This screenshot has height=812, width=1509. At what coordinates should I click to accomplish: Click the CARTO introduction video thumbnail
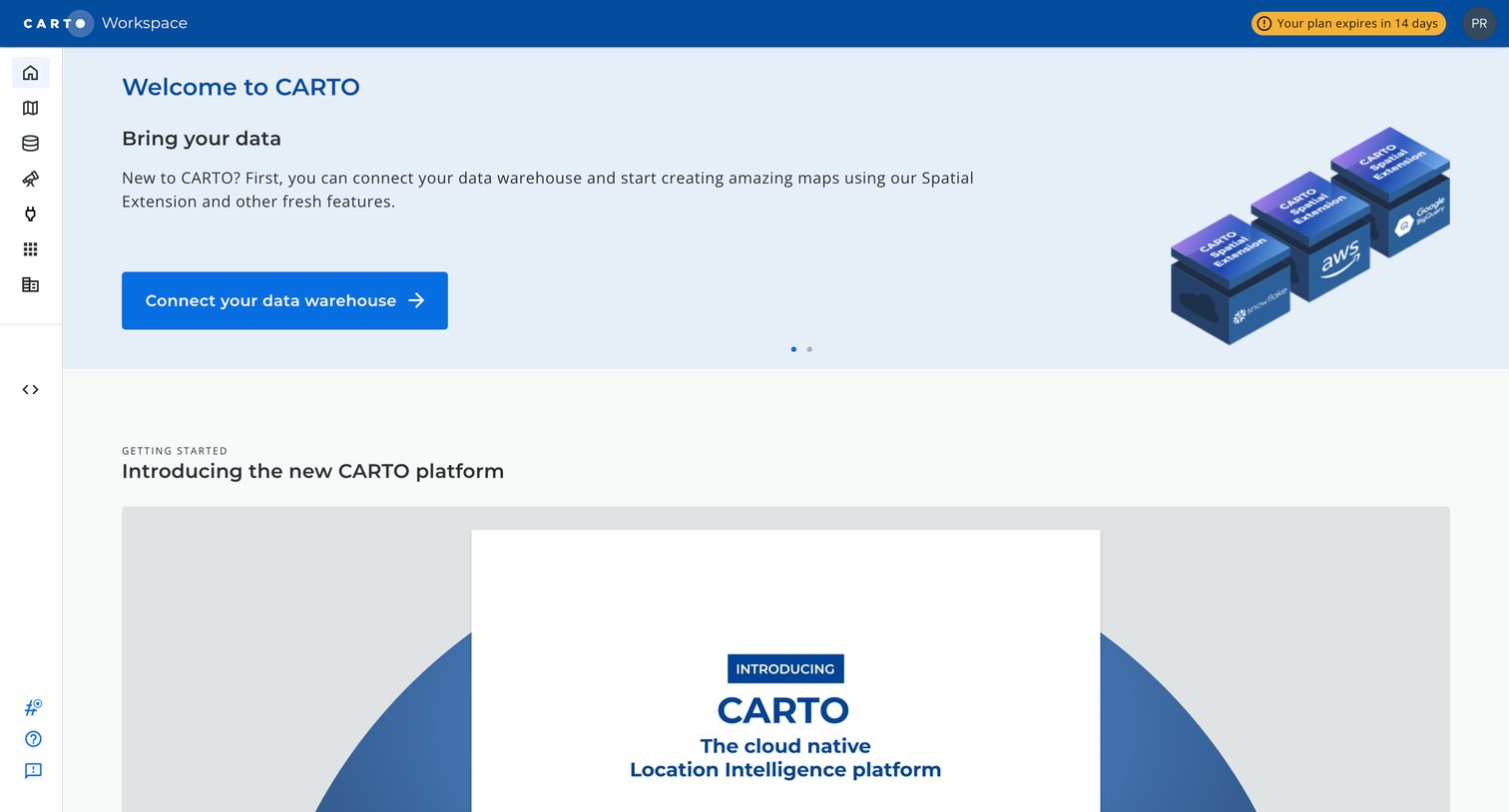coord(785,659)
